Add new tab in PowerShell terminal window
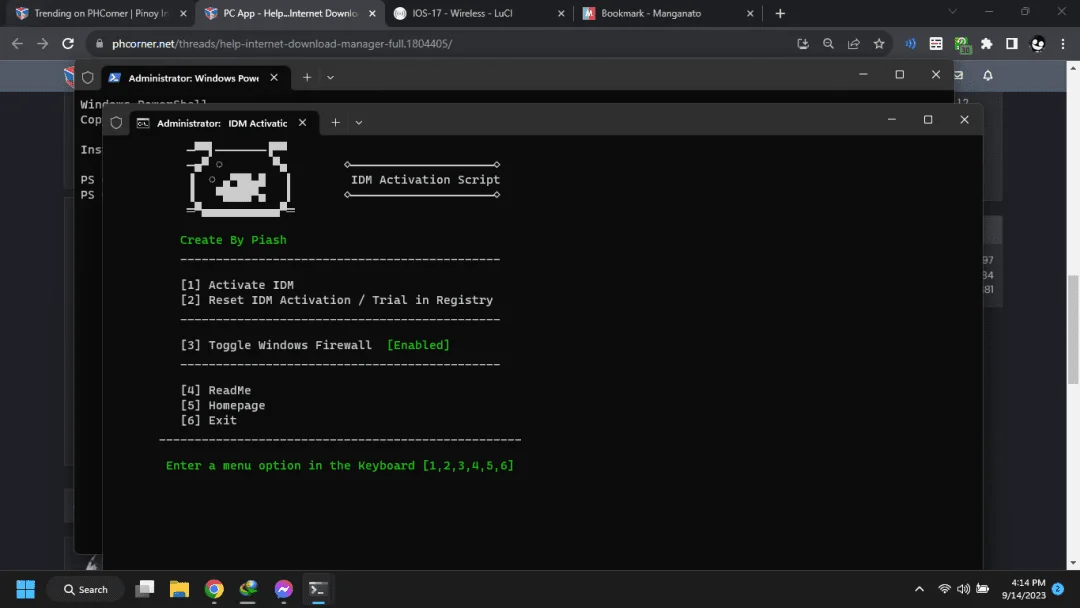This screenshot has height=608, width=1080. point(307,77)
